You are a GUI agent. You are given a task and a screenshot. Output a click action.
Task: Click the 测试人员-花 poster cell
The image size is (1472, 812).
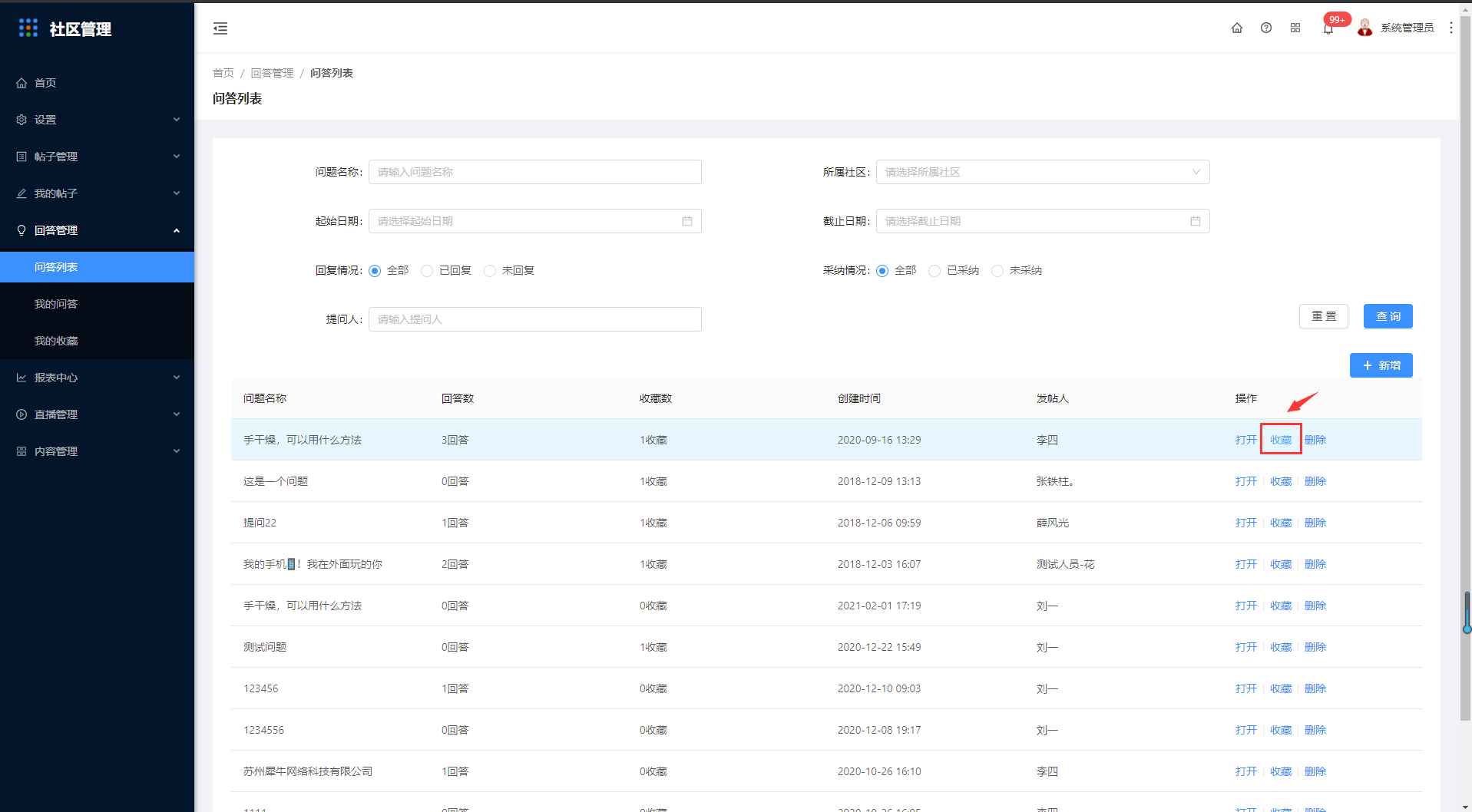point(1065,564)
